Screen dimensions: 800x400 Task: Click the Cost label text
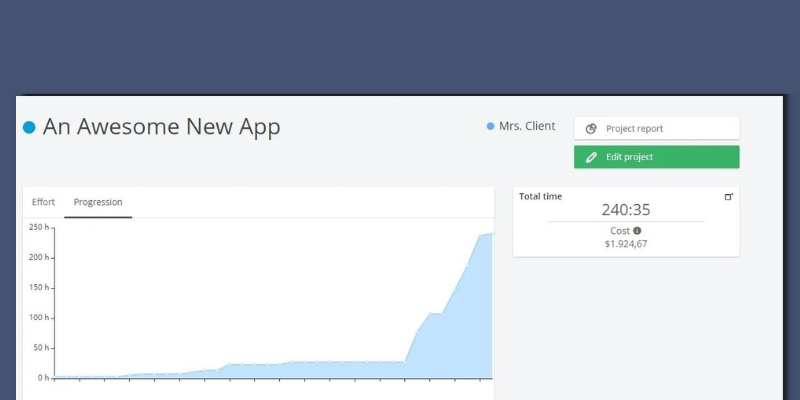click(620, 231)
